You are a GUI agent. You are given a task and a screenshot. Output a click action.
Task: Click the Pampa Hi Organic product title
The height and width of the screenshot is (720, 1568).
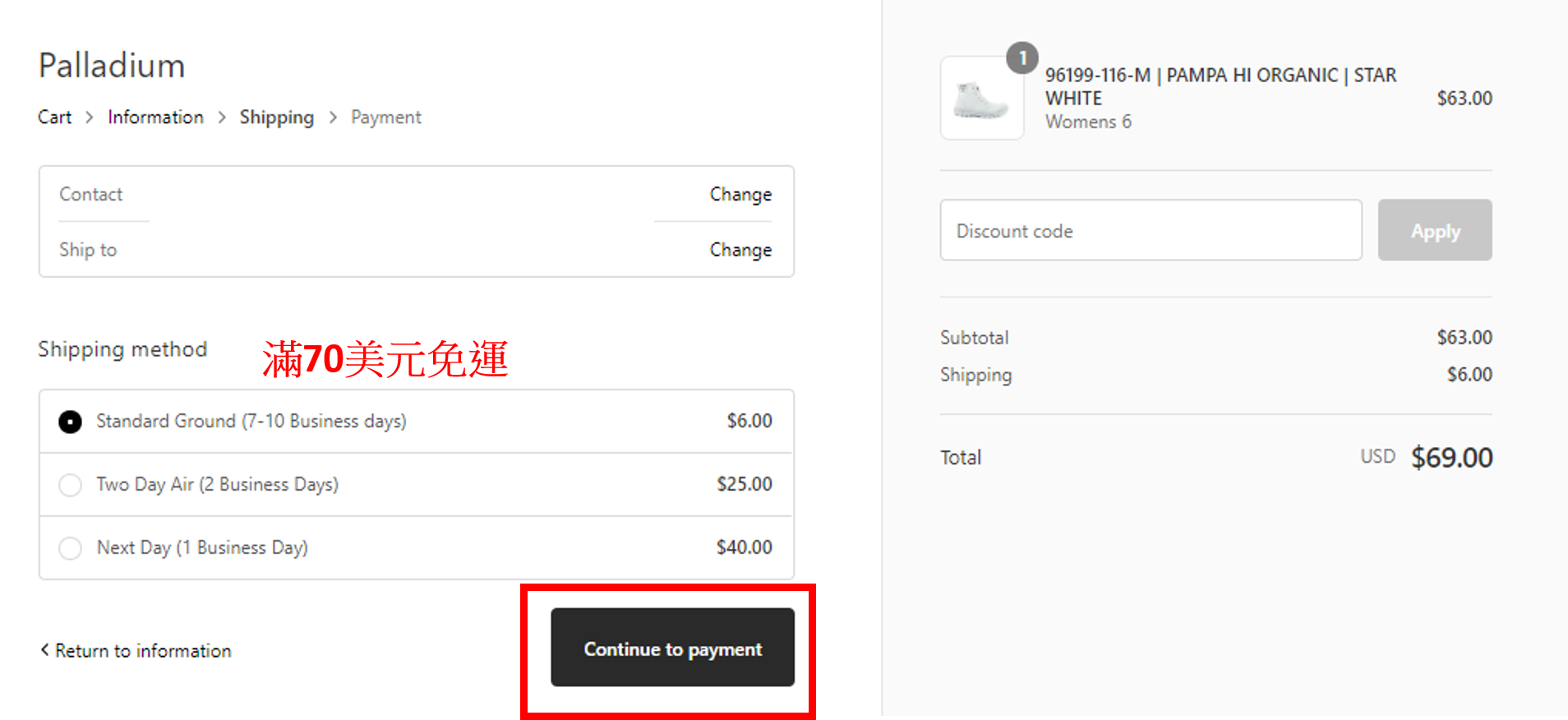coord(1220,86)
